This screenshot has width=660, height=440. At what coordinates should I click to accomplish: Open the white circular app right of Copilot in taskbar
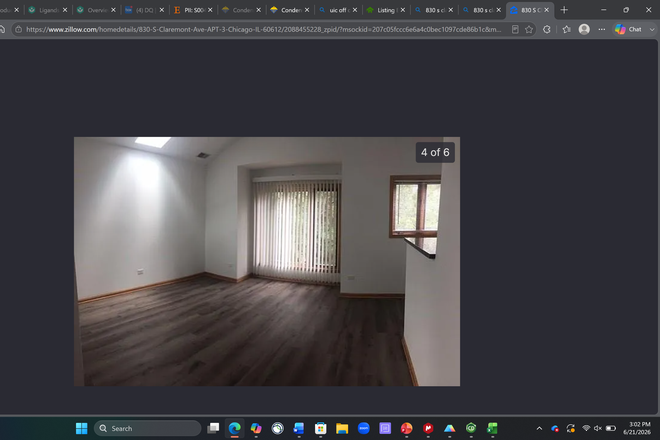point(277,428)
